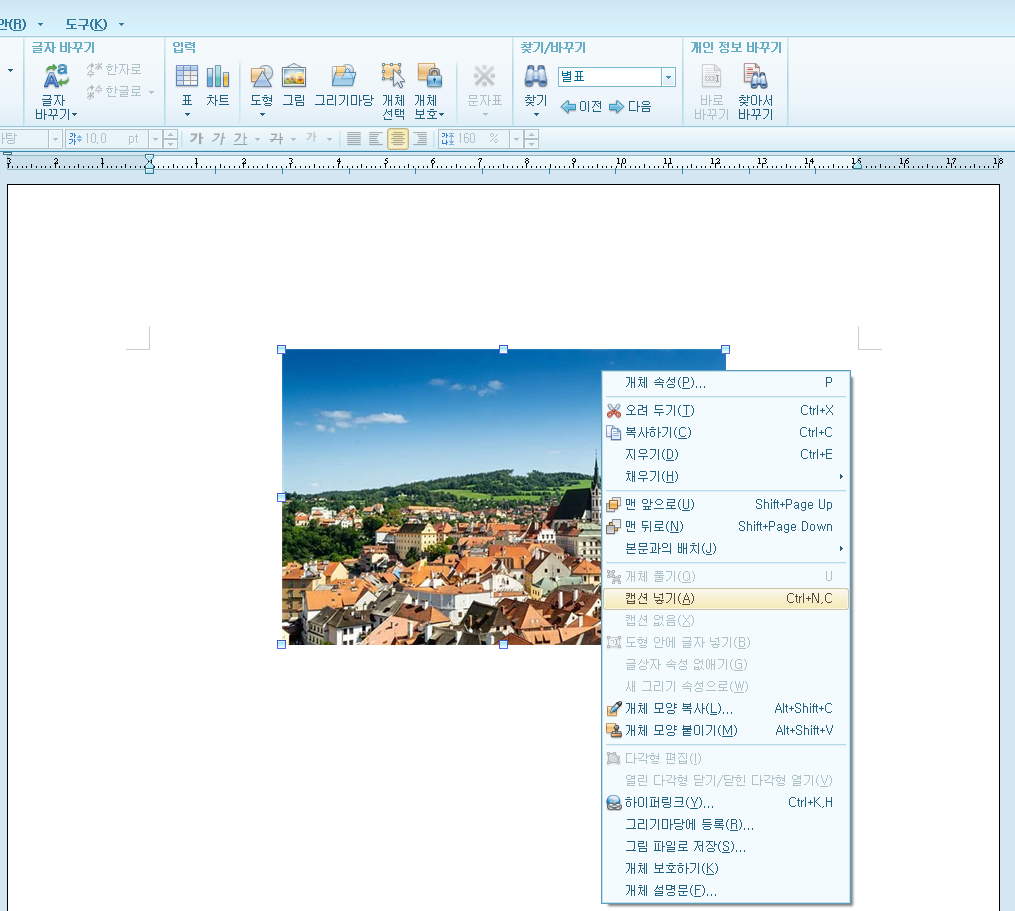Apply justified paragraph alignment
This screenshot has height=911, width=1015.
point(353,139)
